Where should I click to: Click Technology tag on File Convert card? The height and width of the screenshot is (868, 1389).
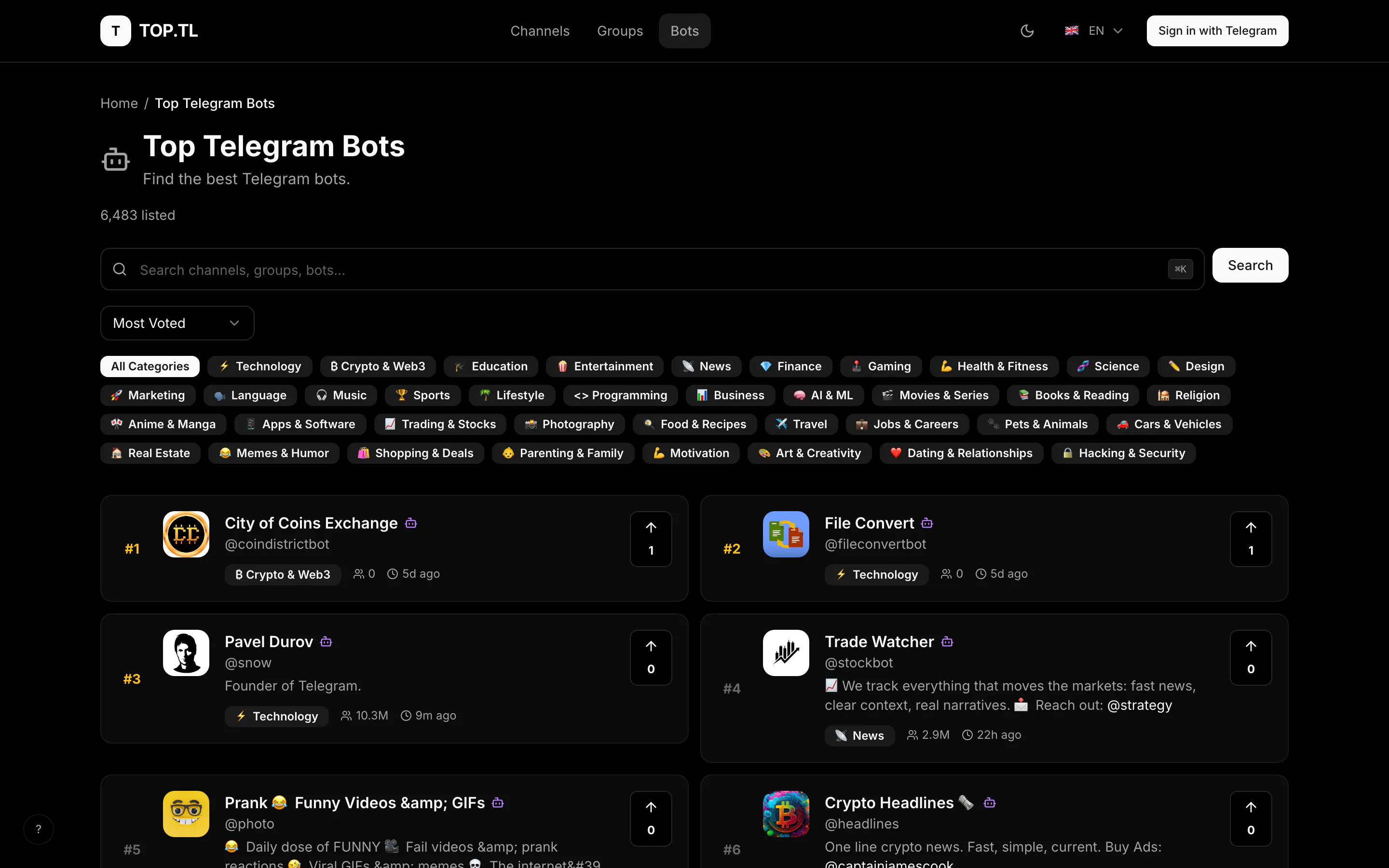pyautogui.click(x=876, y=574)
